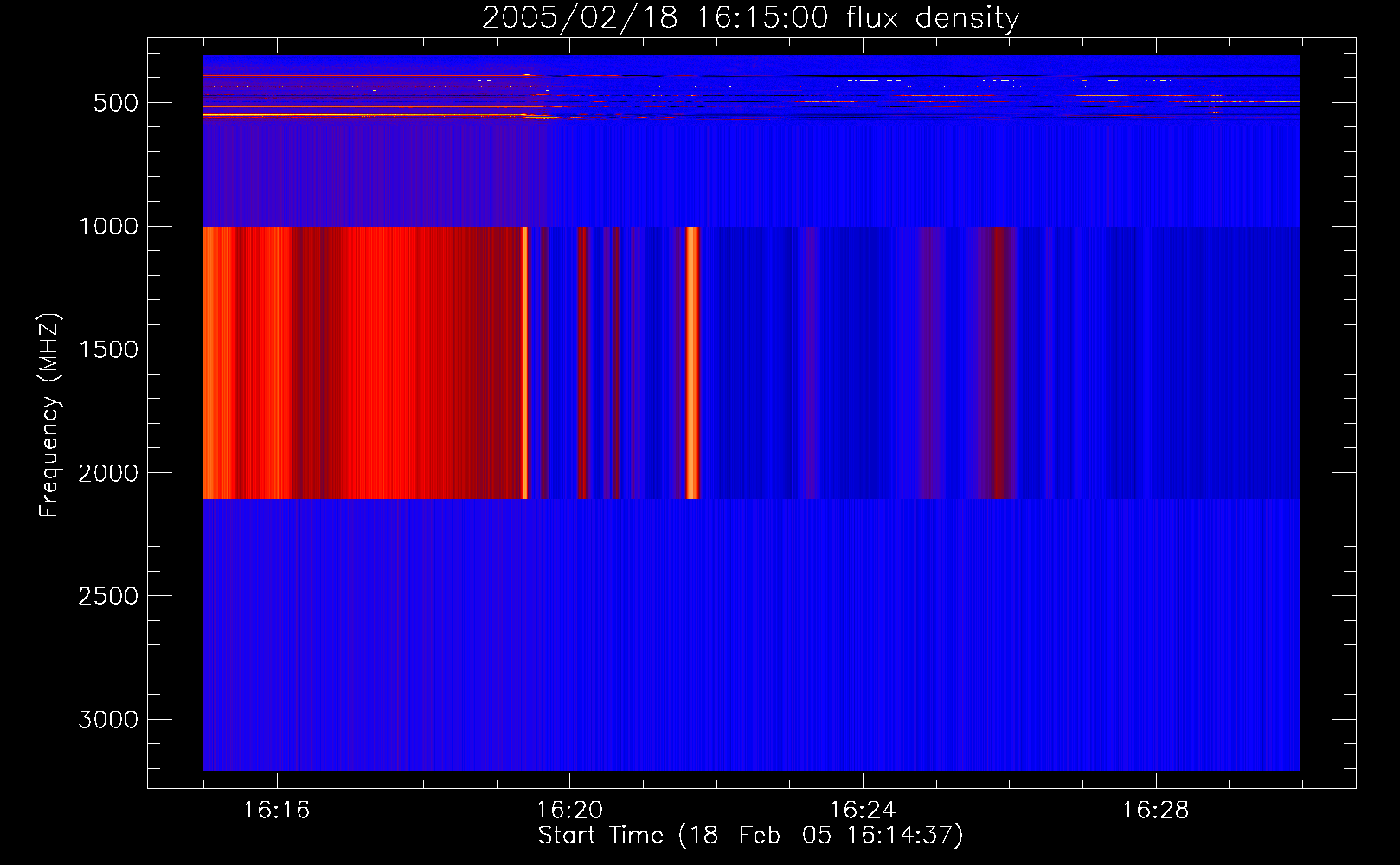Click the 16:24 time tick label

coord(863,811)
